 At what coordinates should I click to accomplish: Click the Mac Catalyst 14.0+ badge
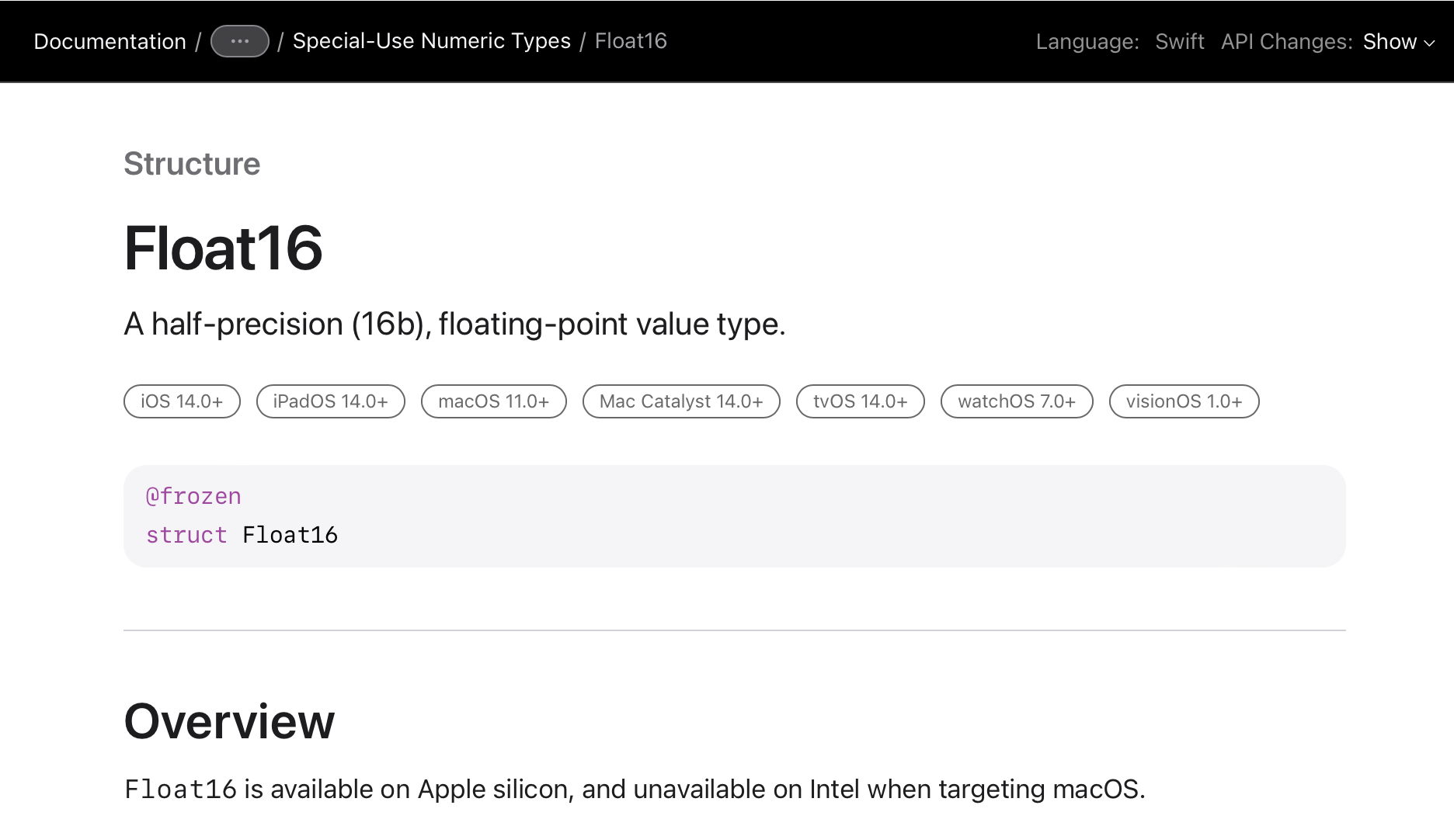tap(680, 401)
